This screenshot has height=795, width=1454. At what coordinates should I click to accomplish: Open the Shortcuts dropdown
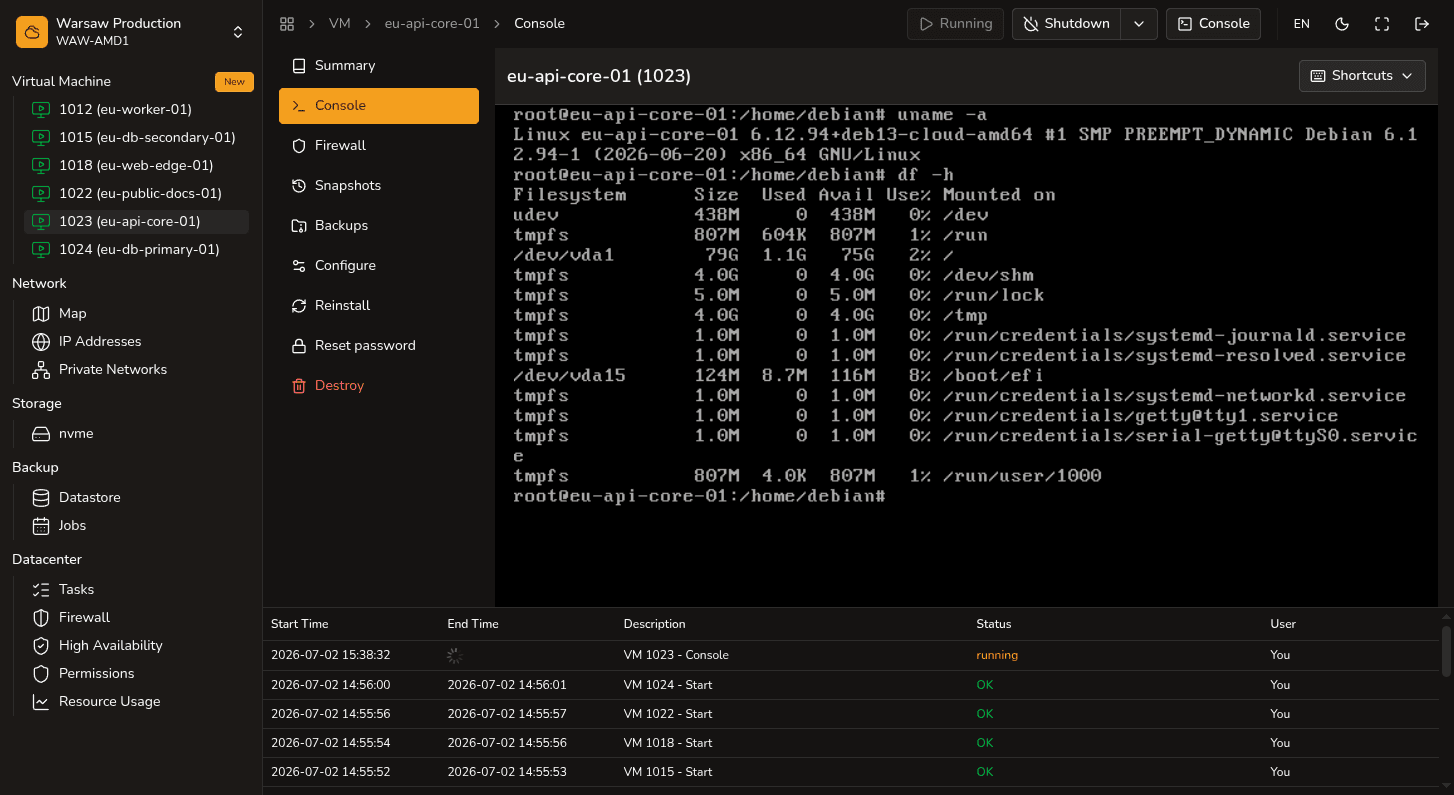[x=1362, y=75]
